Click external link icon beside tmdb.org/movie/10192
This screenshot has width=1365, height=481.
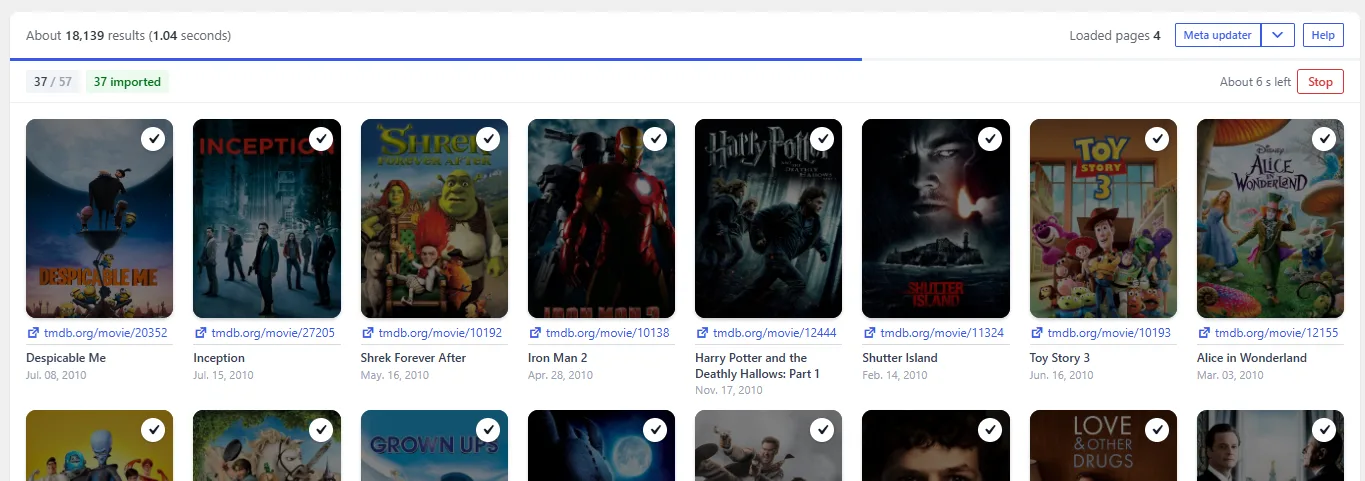click(x=367, y=333)
